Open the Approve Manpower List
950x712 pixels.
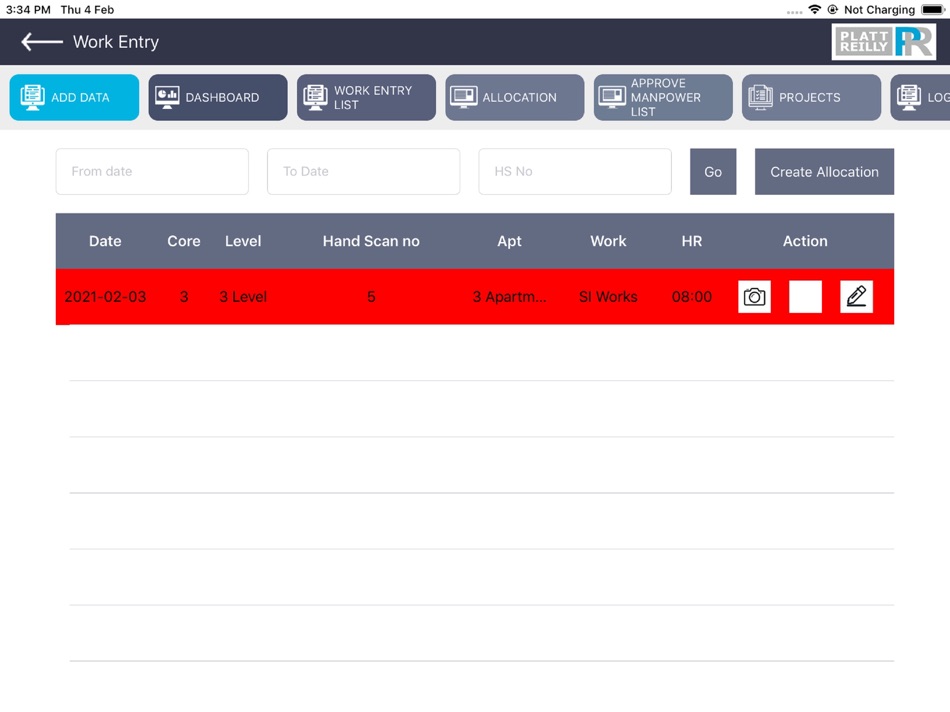tap(662, 97)
